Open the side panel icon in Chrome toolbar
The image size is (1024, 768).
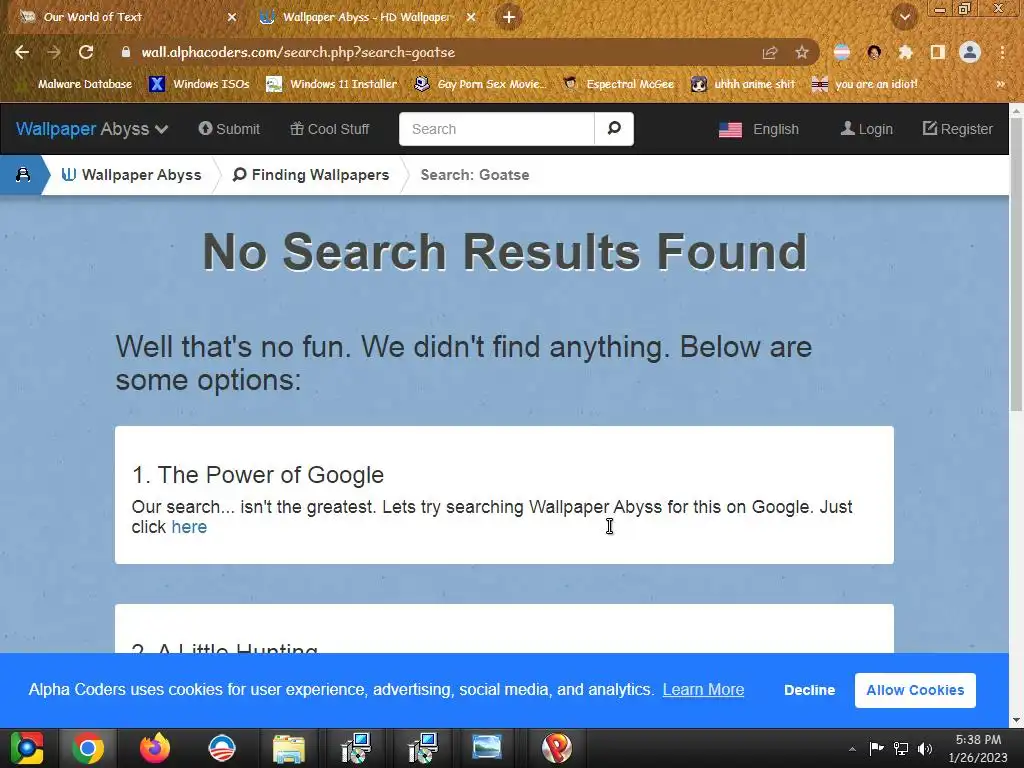coord(938,52)
